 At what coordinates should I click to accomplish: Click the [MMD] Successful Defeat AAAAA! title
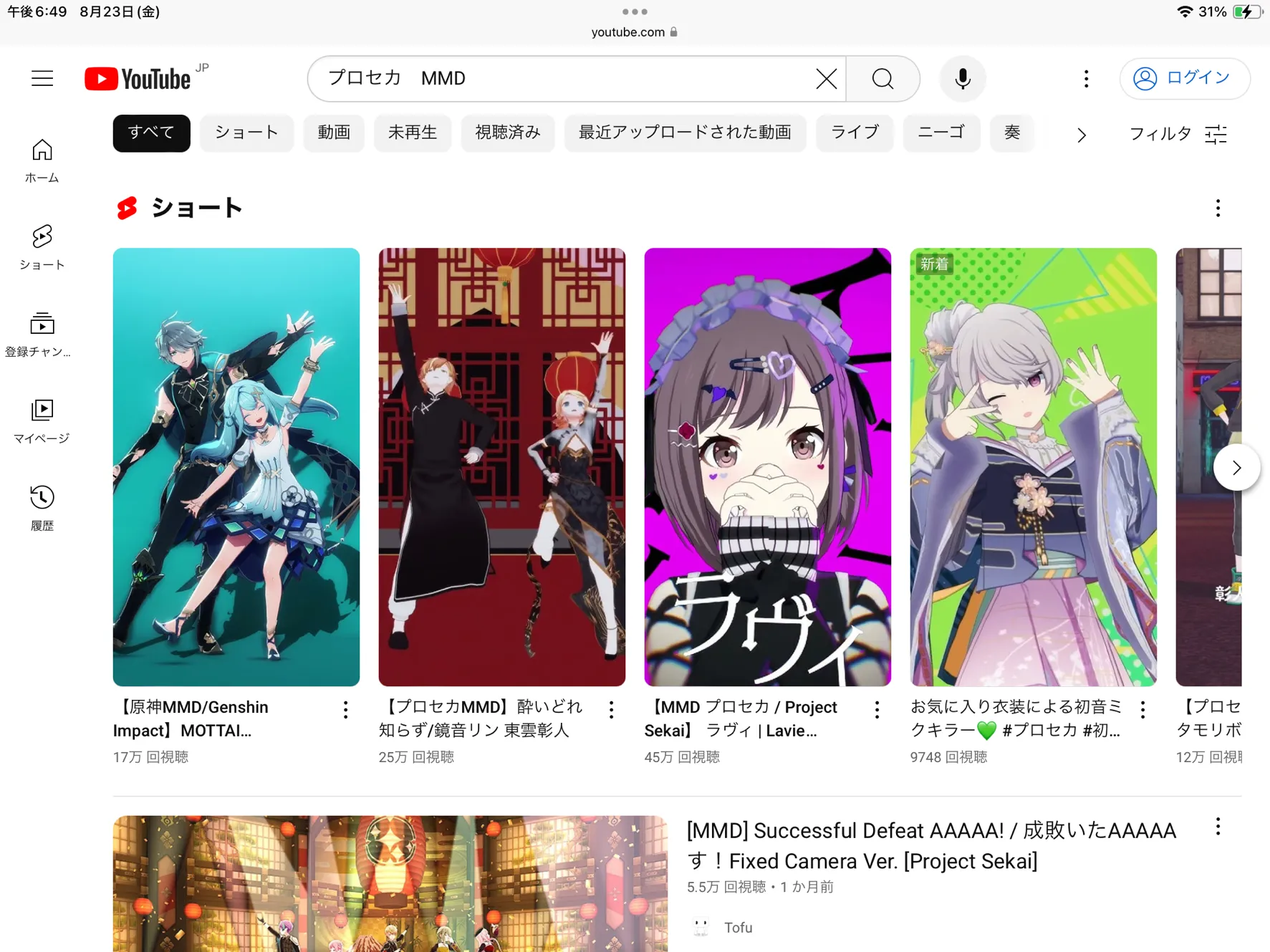[x=931, y=845]
